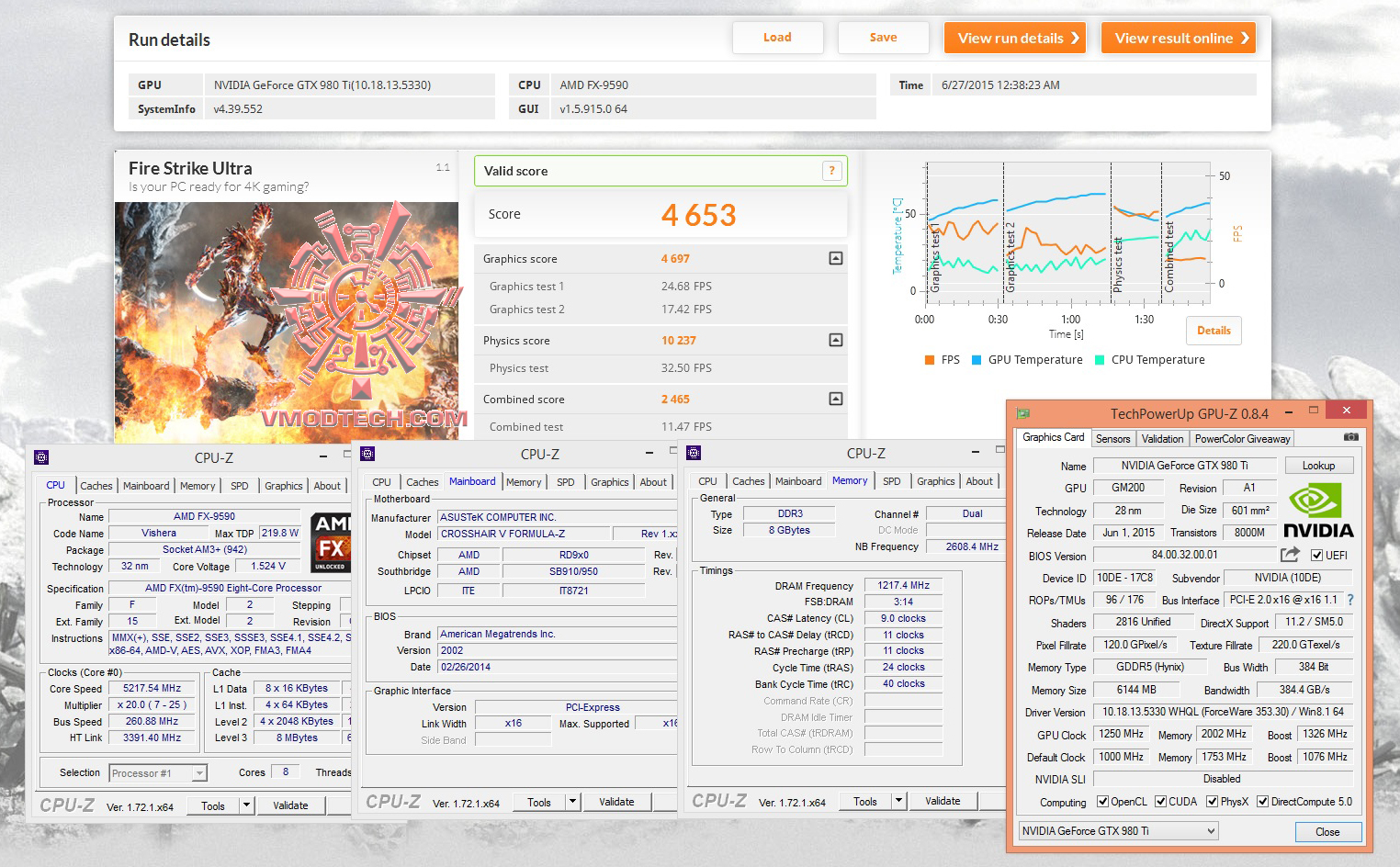Click the AMD FX logo in CPU-Z

point(331,542)
